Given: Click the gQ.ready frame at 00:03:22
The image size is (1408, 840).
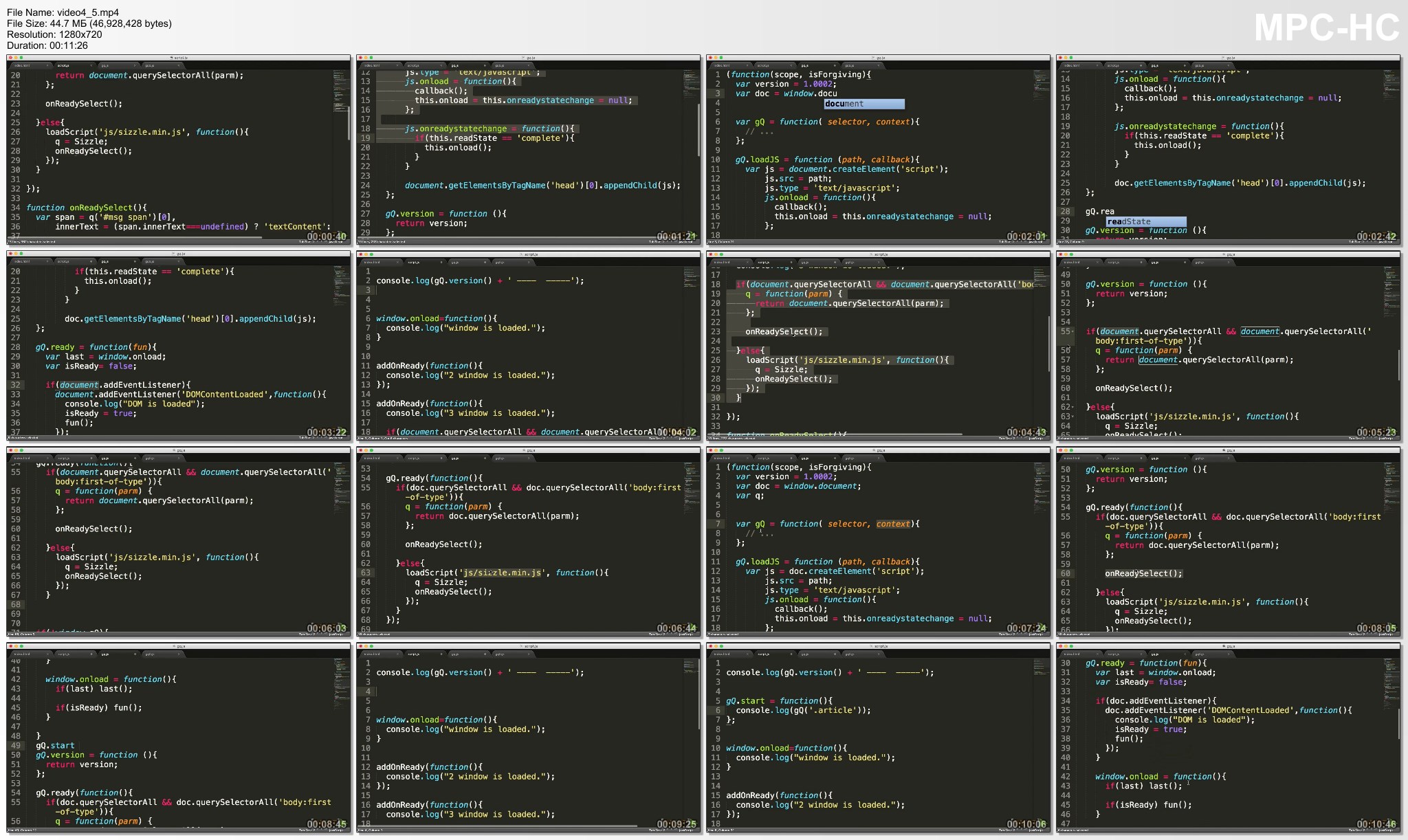Looking at the screenshot, I should (179, 346).
